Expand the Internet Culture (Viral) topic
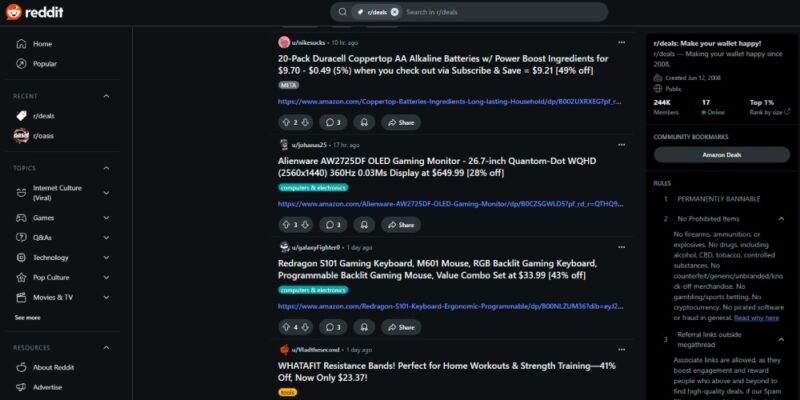 (x=106, y=193)
